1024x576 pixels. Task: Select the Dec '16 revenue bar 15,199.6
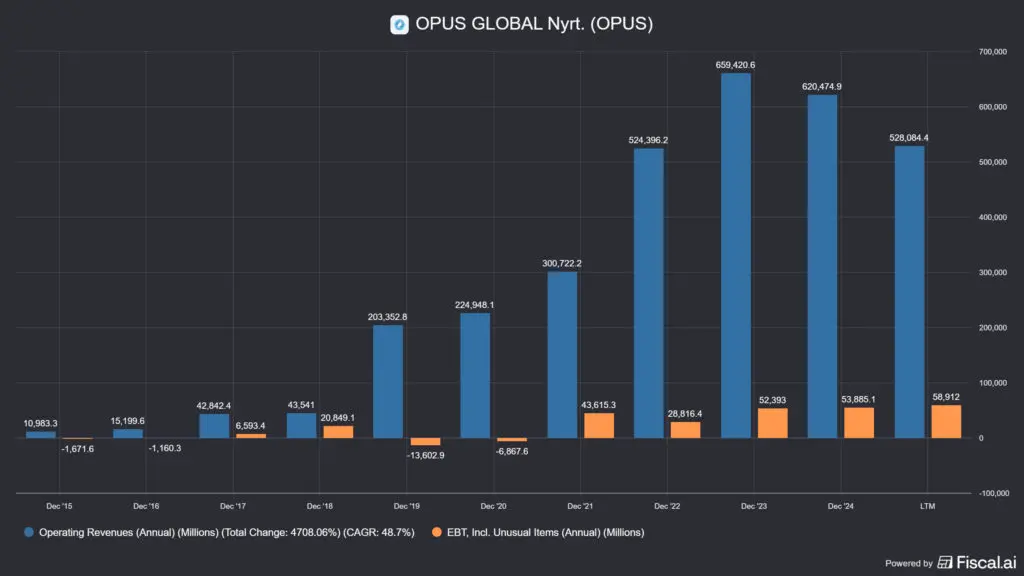click(x=127, y=434)
